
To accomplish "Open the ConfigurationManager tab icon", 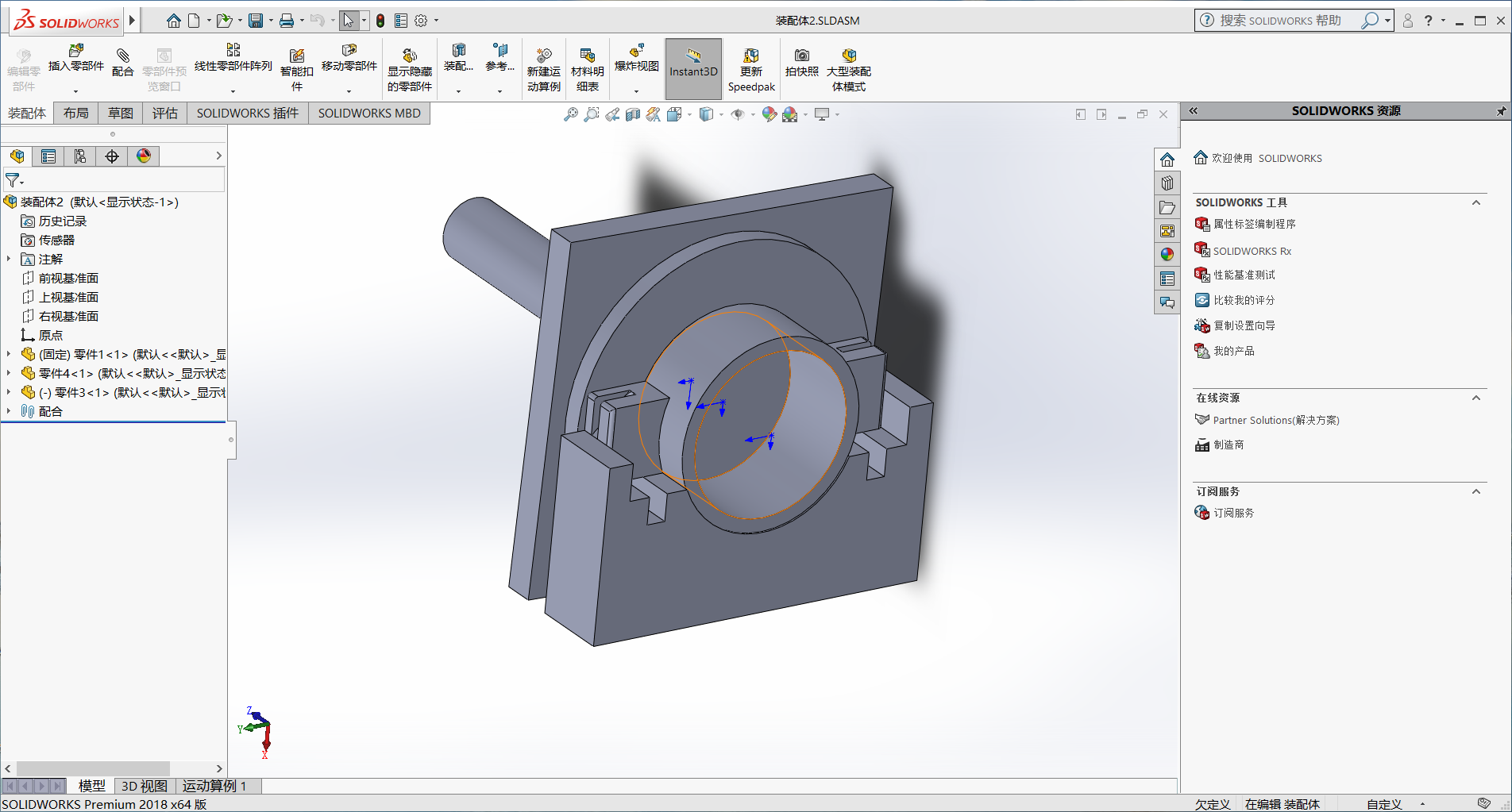I will [x=80, y=156].
